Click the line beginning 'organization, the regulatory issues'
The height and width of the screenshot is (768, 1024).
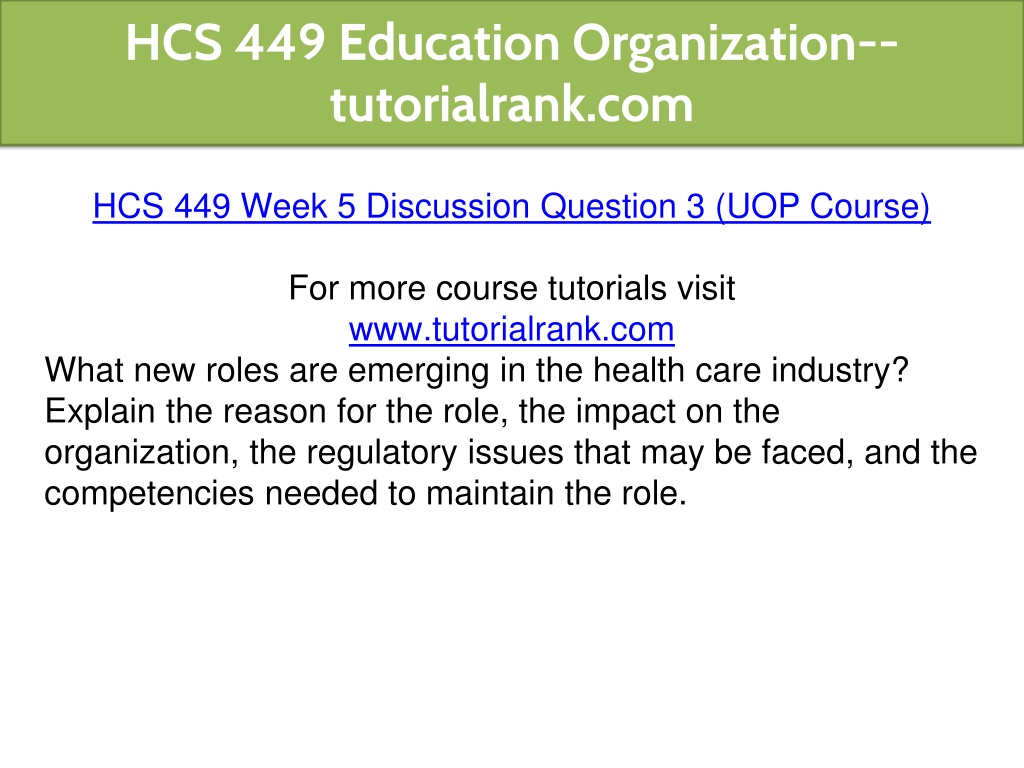(511, 453)
